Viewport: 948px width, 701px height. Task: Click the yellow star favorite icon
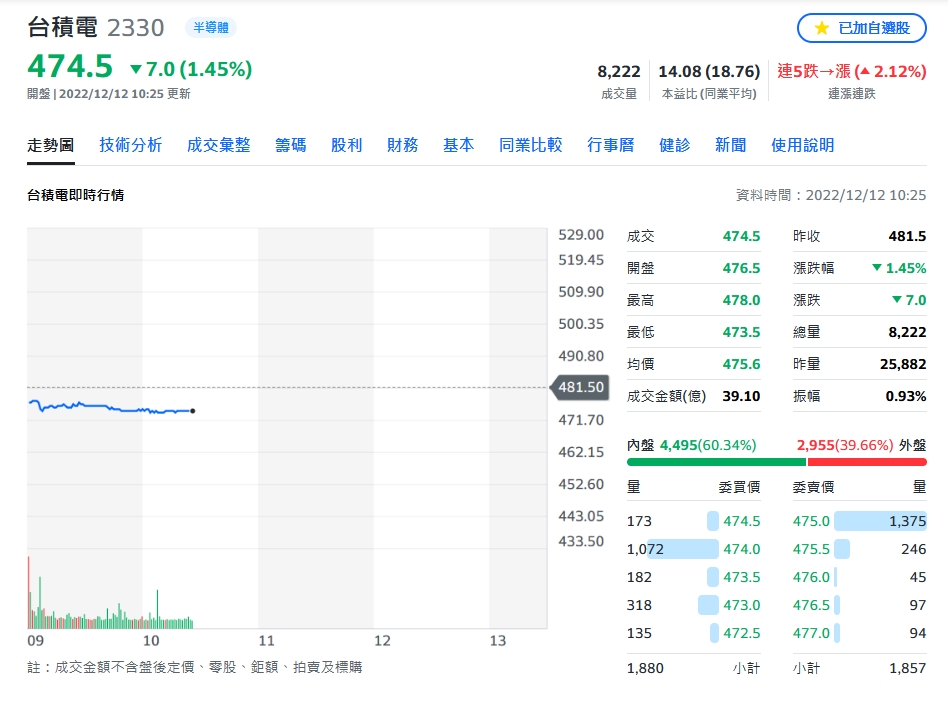[821, 28]
